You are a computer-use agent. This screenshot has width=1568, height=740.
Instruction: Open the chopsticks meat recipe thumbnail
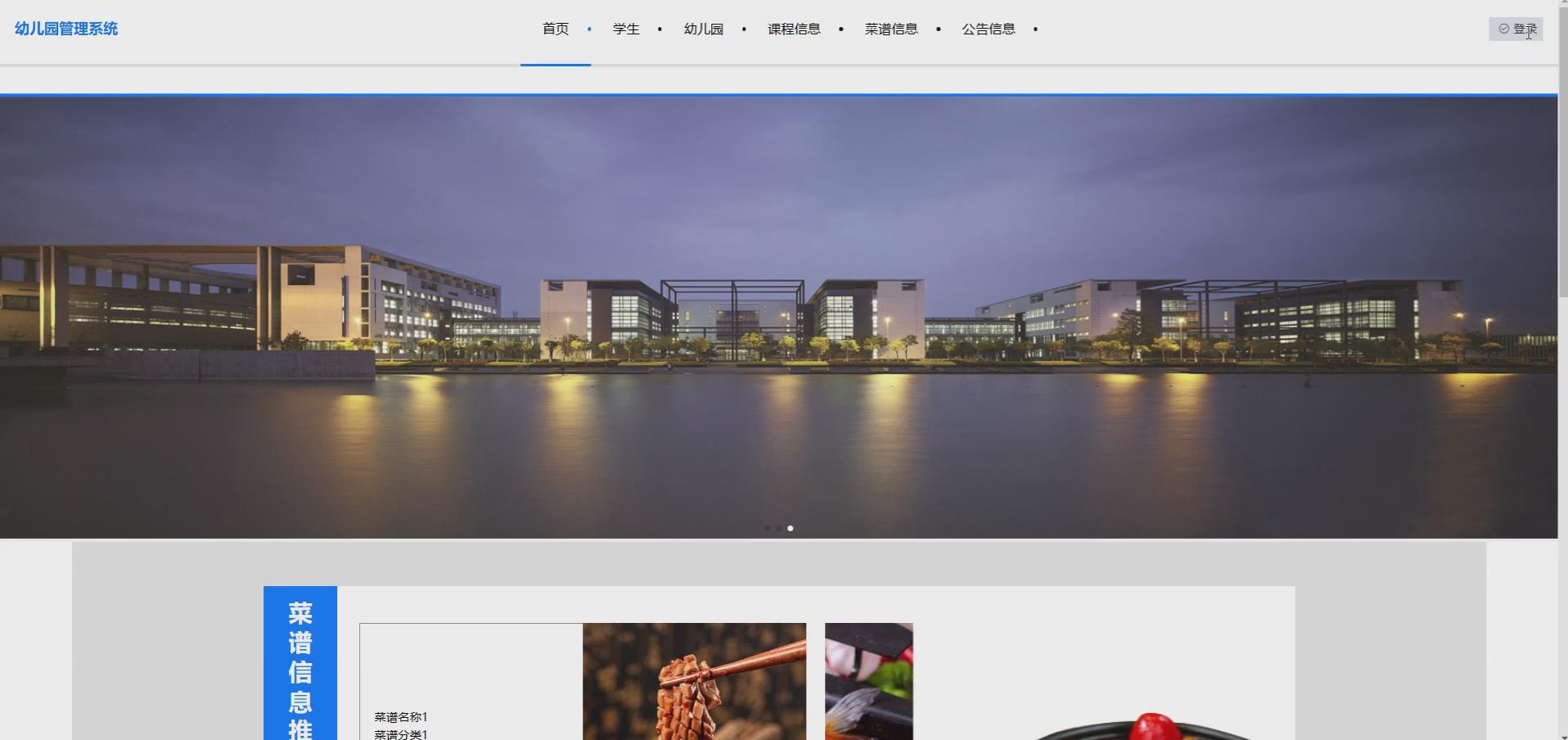coord(694,681)
